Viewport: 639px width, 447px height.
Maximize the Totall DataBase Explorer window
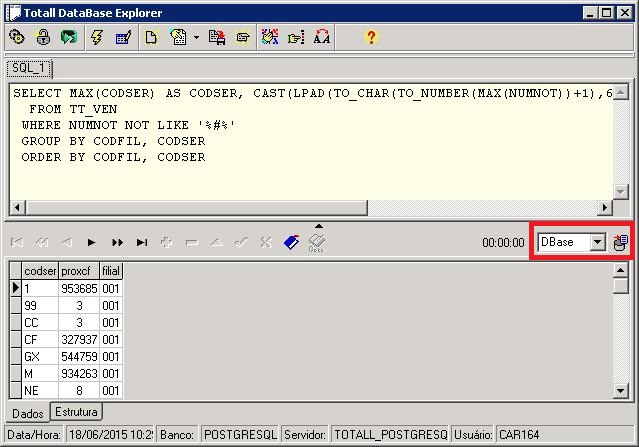click(606, 13)
